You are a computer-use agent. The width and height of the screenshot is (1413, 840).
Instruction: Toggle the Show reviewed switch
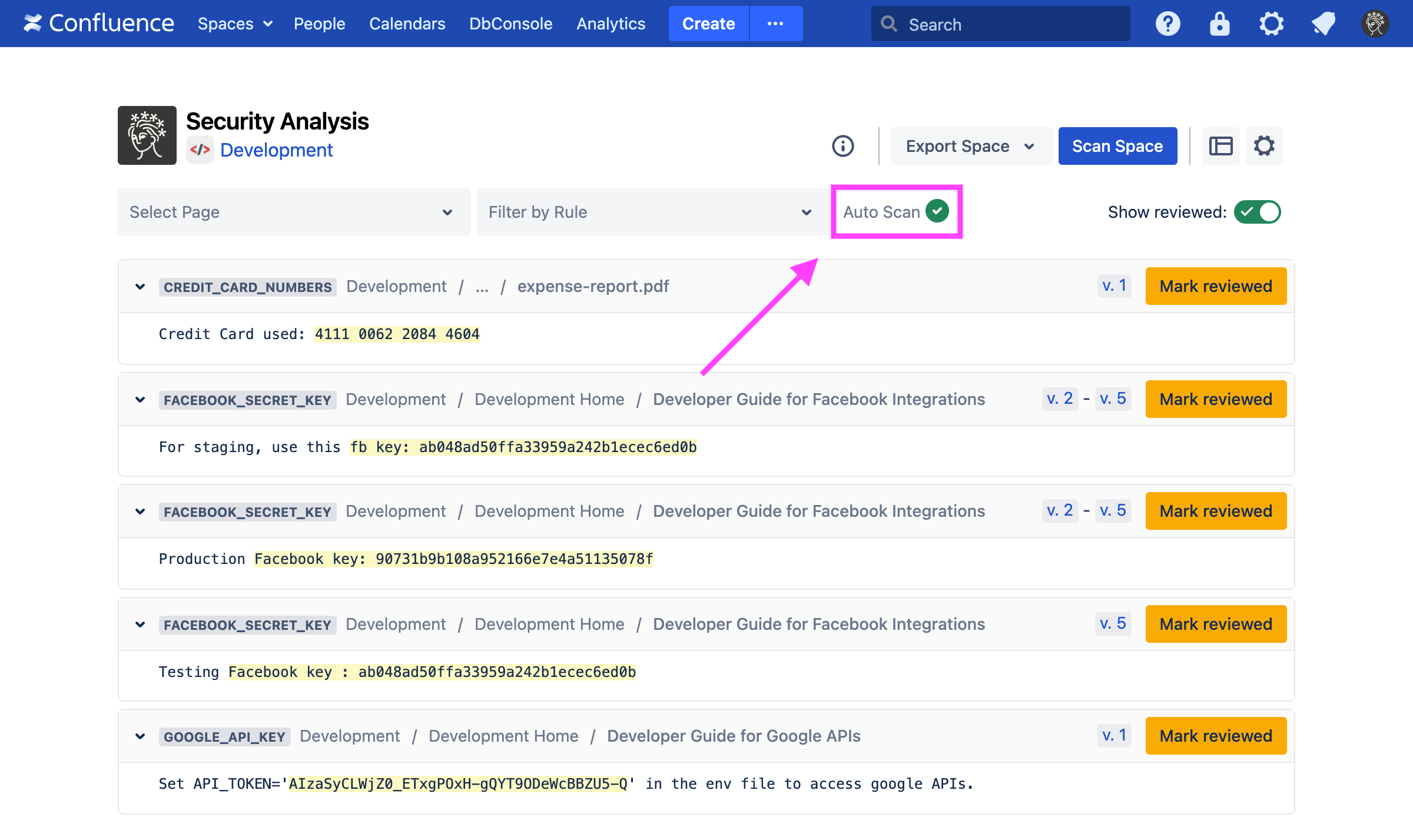pos(1257,212)
